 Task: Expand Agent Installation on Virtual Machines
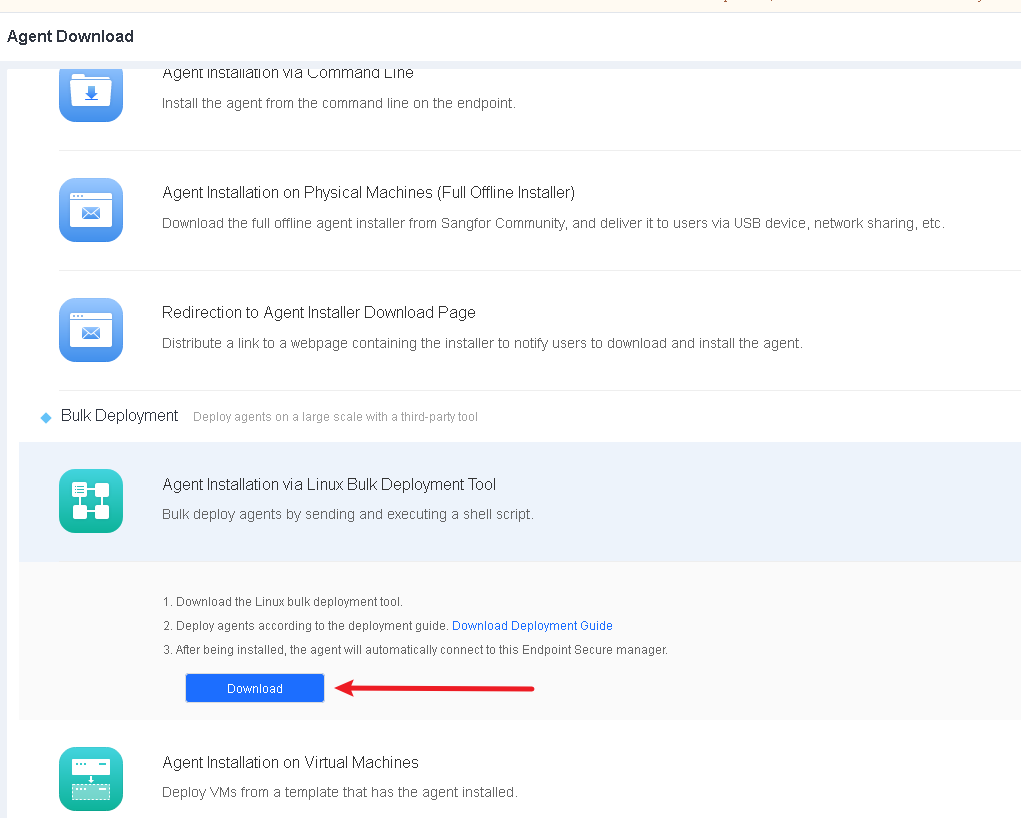290,762
